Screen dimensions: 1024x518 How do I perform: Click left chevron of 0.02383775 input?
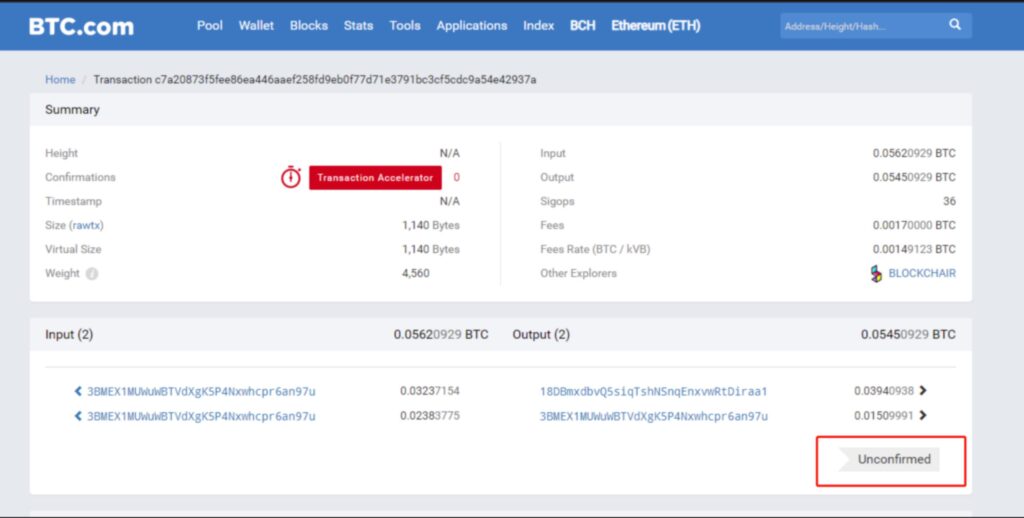[78, 416]
